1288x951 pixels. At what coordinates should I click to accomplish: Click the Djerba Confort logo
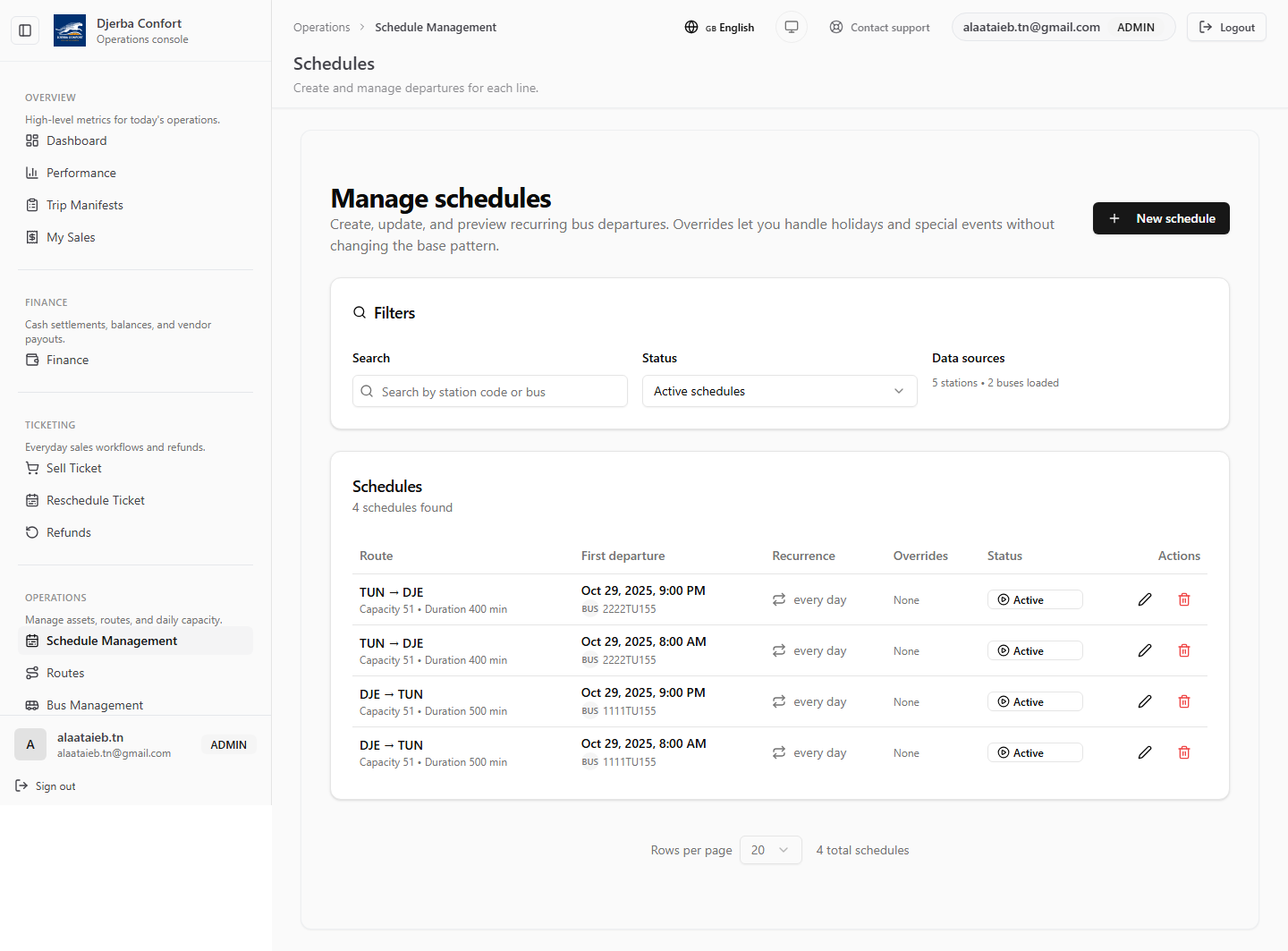tap(70, 30)
